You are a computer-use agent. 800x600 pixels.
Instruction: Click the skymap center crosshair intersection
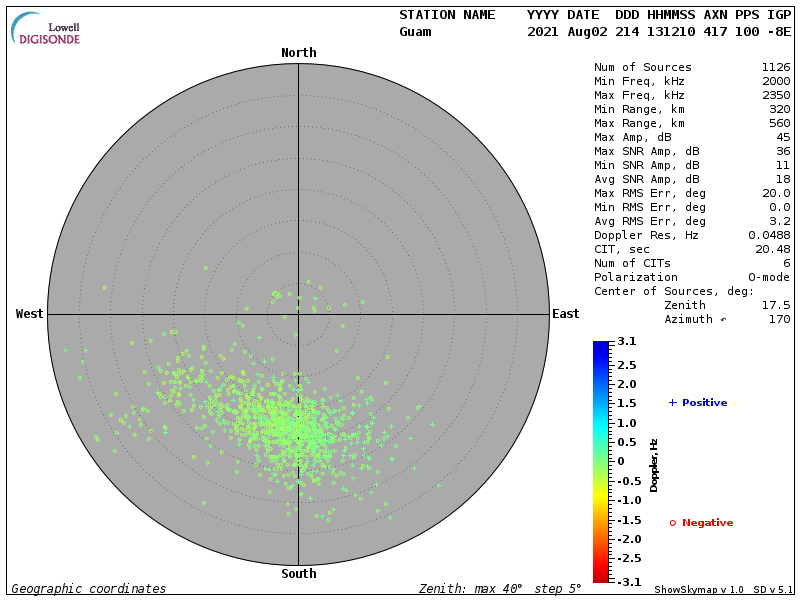298,314
